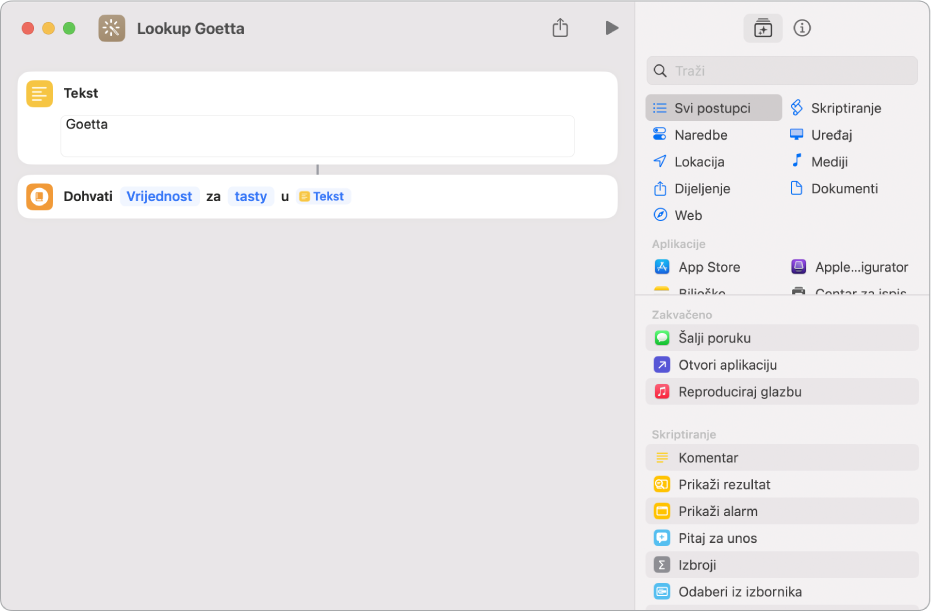Open the shortcut icon chooser

[x=112, y=28]
